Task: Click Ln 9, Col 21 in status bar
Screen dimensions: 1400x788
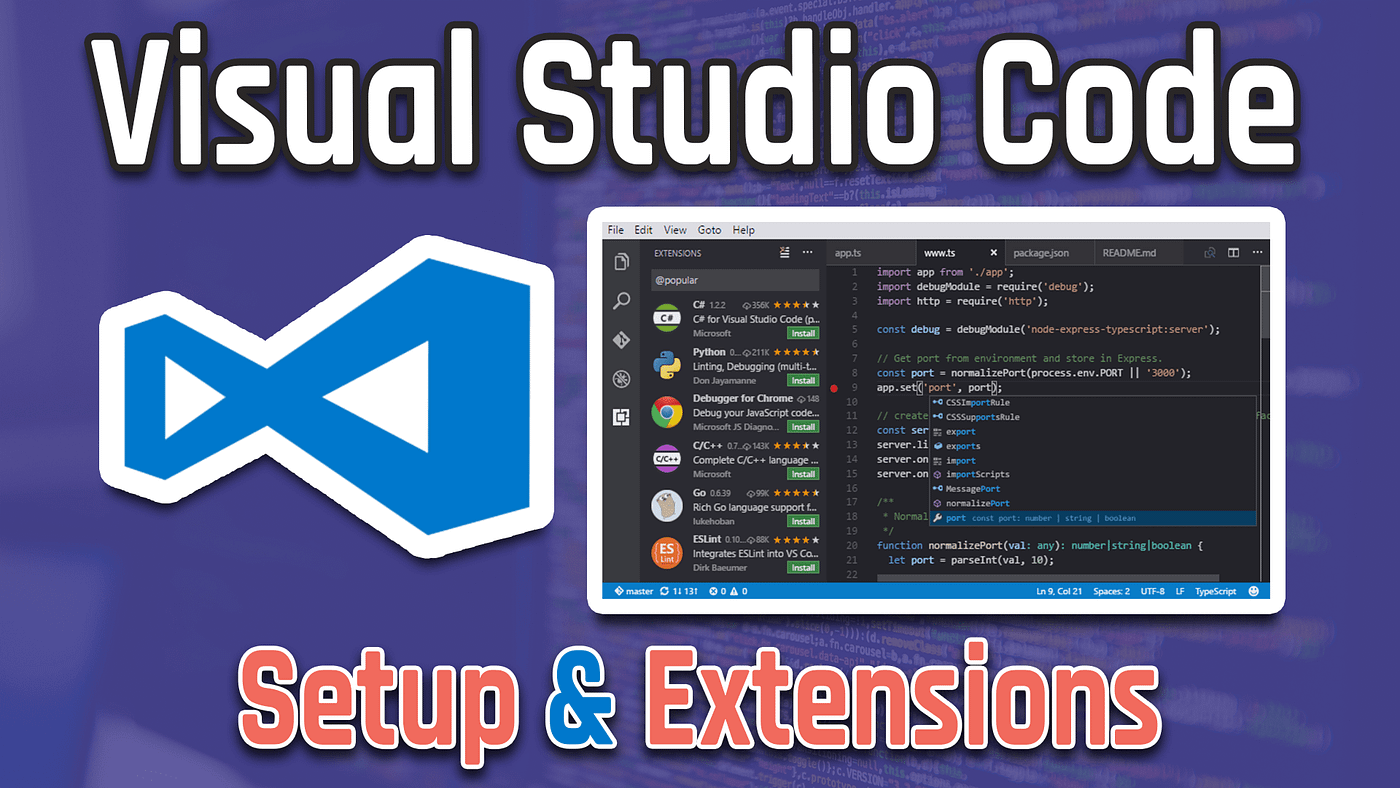Action: tap(1059, 591)
